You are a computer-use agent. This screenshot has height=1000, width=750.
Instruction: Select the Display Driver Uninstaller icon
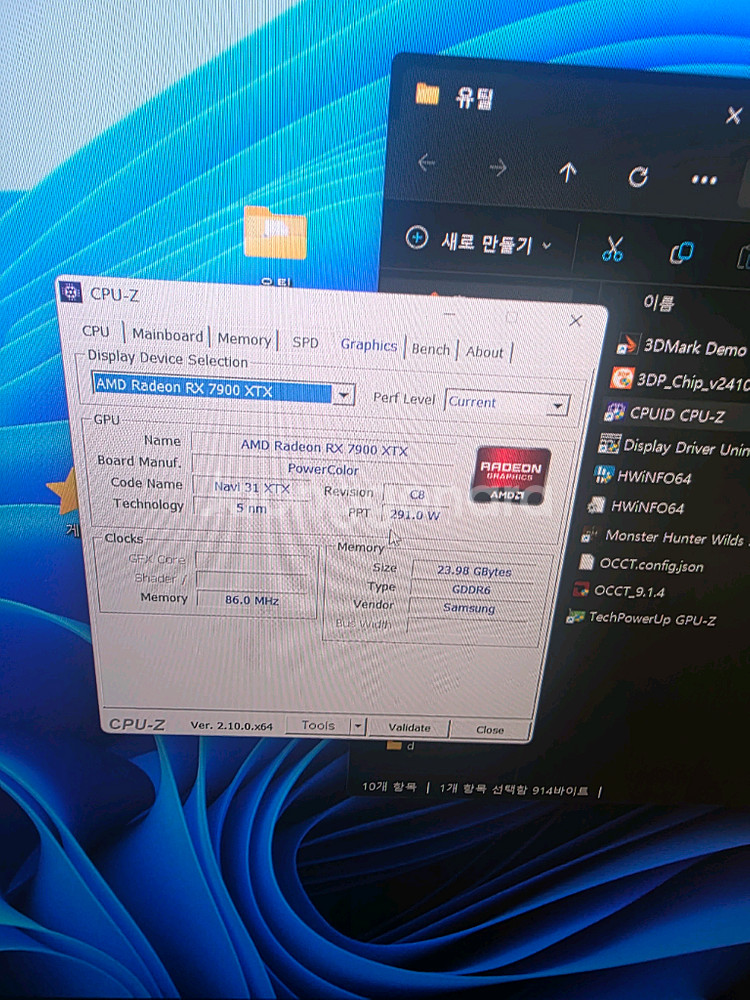point(608,444)
